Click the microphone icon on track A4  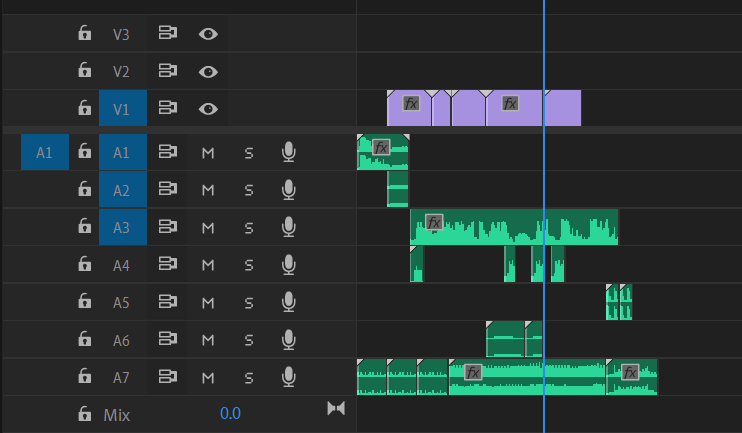[x=288, y=265]
